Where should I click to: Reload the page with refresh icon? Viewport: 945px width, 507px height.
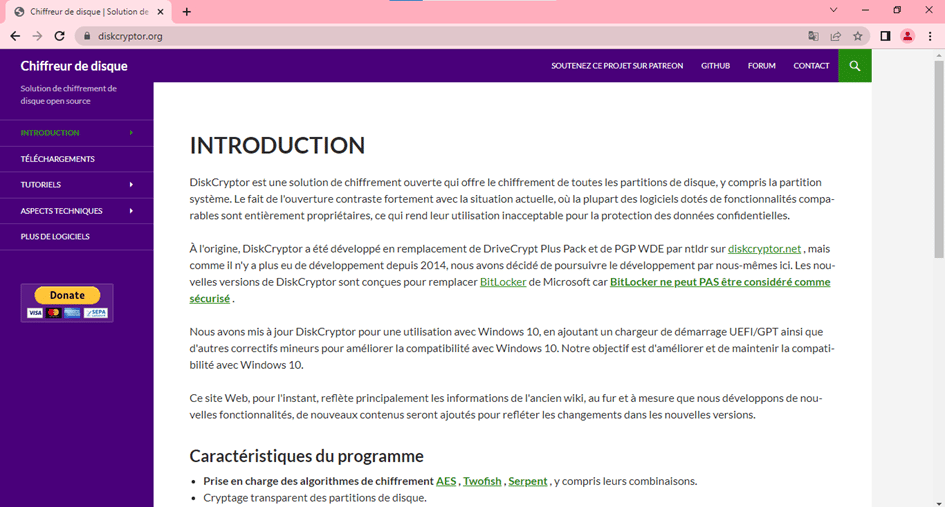pos(59,36)
